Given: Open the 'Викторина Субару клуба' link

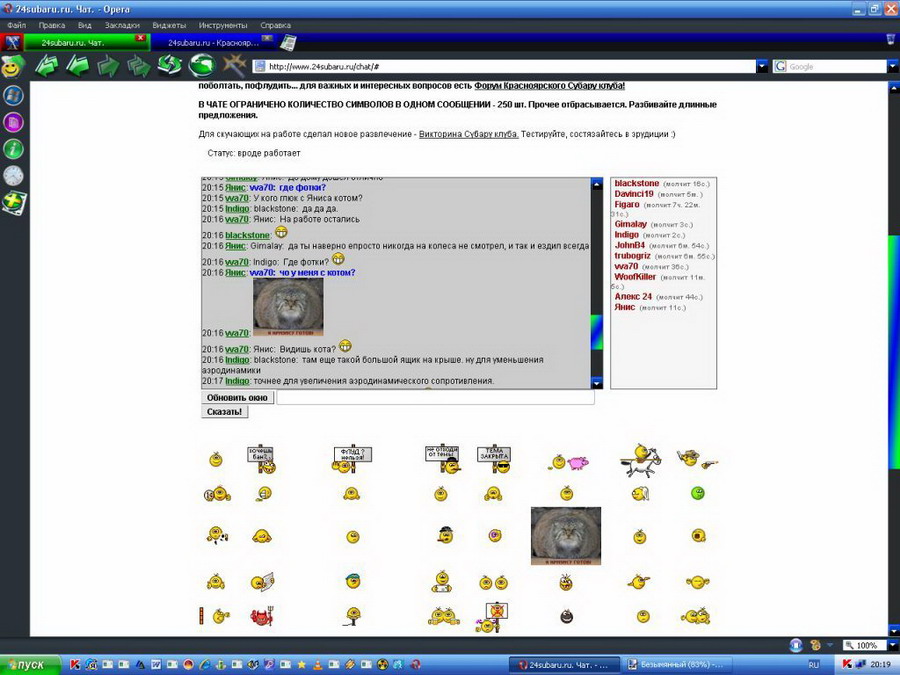Looking at the screenshot, I should point(468,134).
